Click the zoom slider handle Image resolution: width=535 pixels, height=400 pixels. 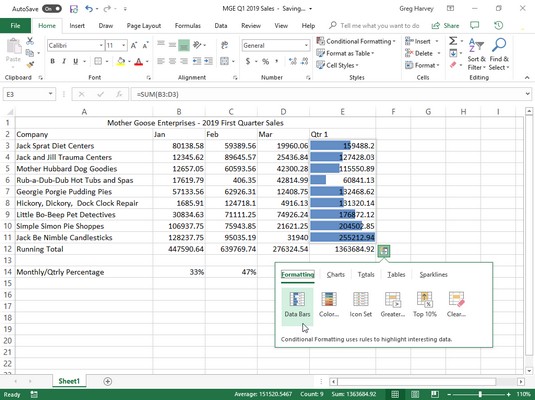click(480, 395)
